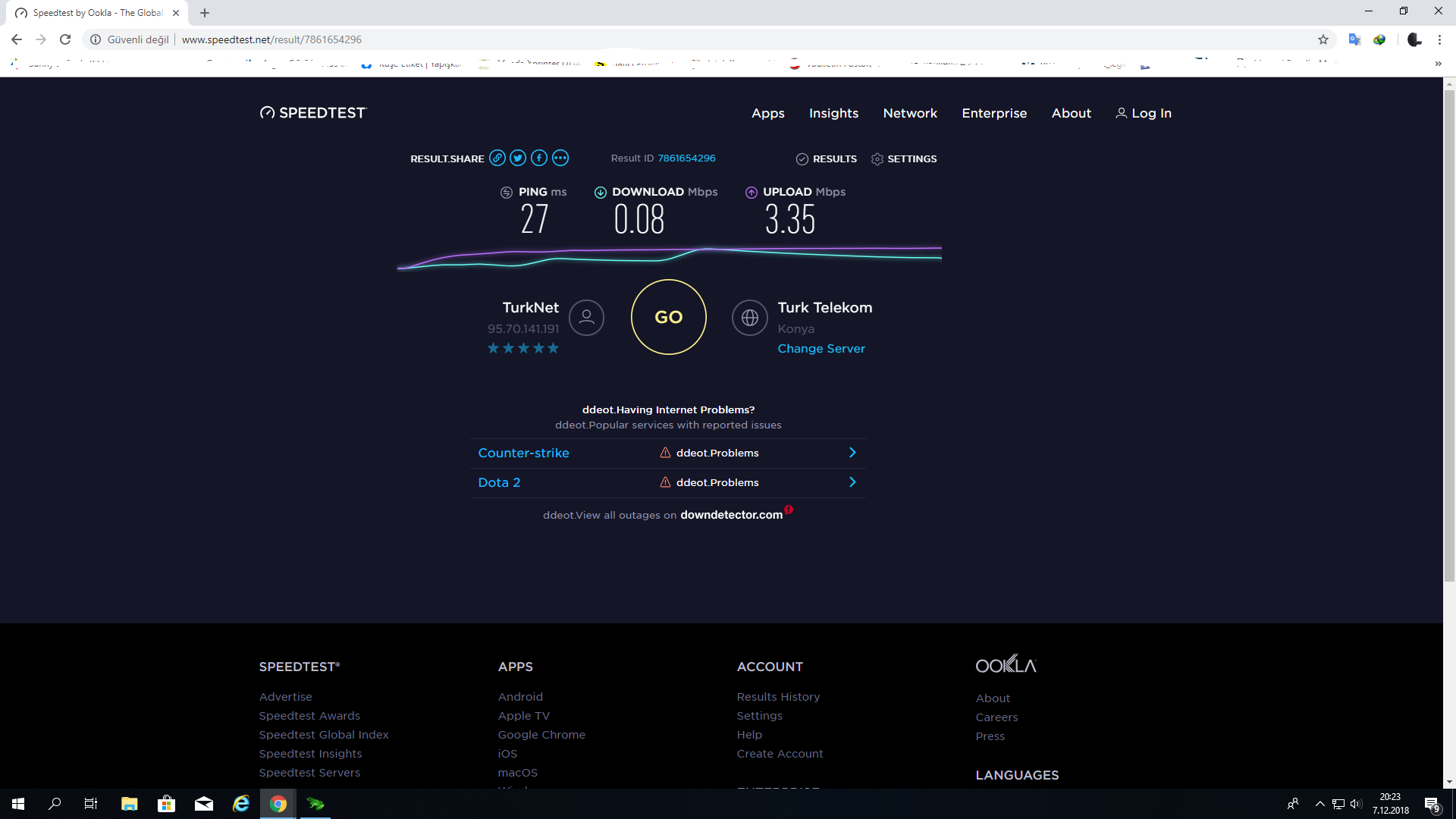Show hidden tray icons chevron
1456x819 pixels.
pyautogui.click(x=1319, y=804)
